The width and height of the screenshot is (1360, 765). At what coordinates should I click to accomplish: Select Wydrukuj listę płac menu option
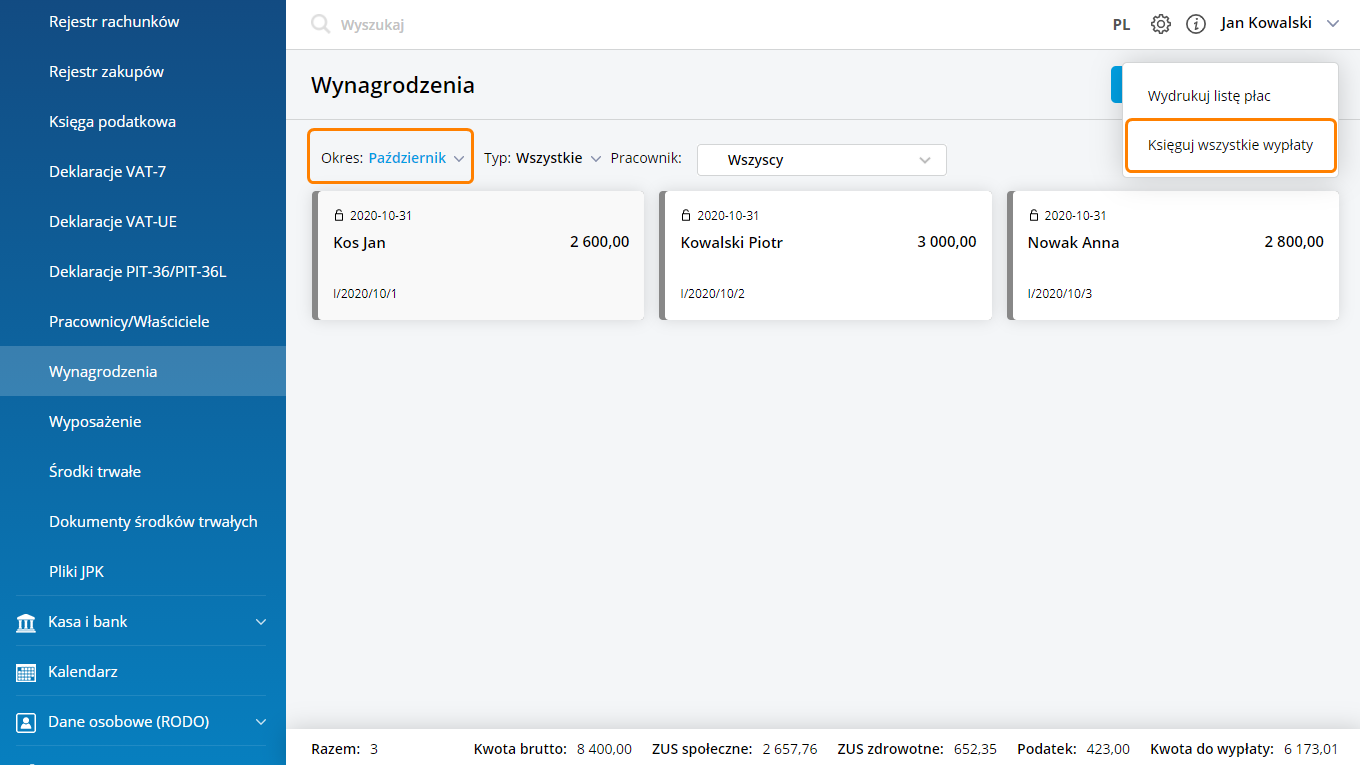pos(1209,96)
